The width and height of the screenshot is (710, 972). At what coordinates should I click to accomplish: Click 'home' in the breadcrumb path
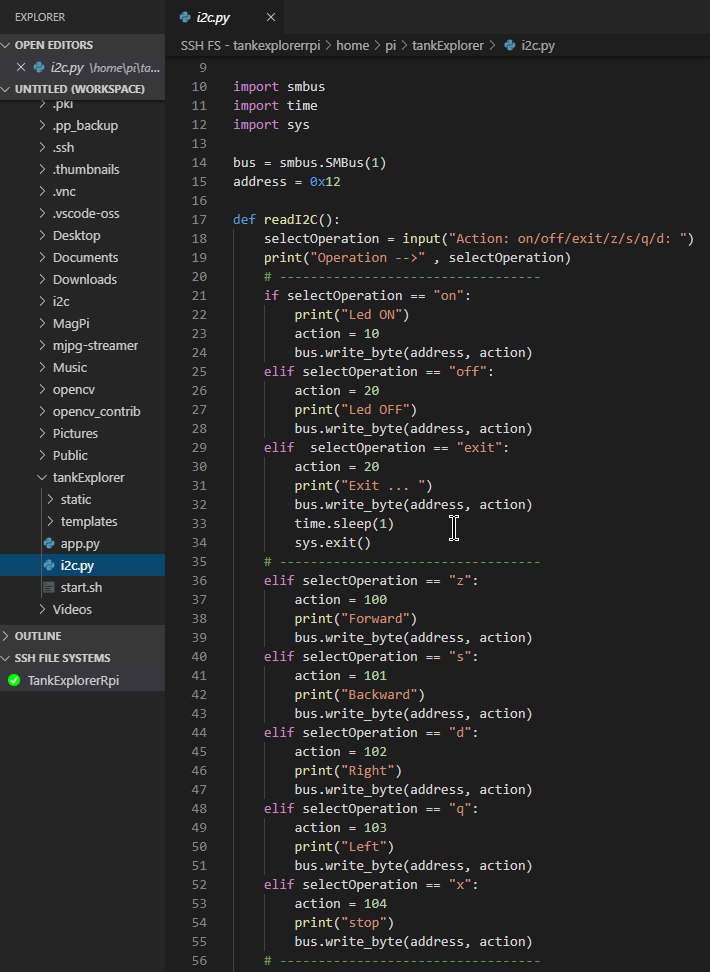point(352,45)
